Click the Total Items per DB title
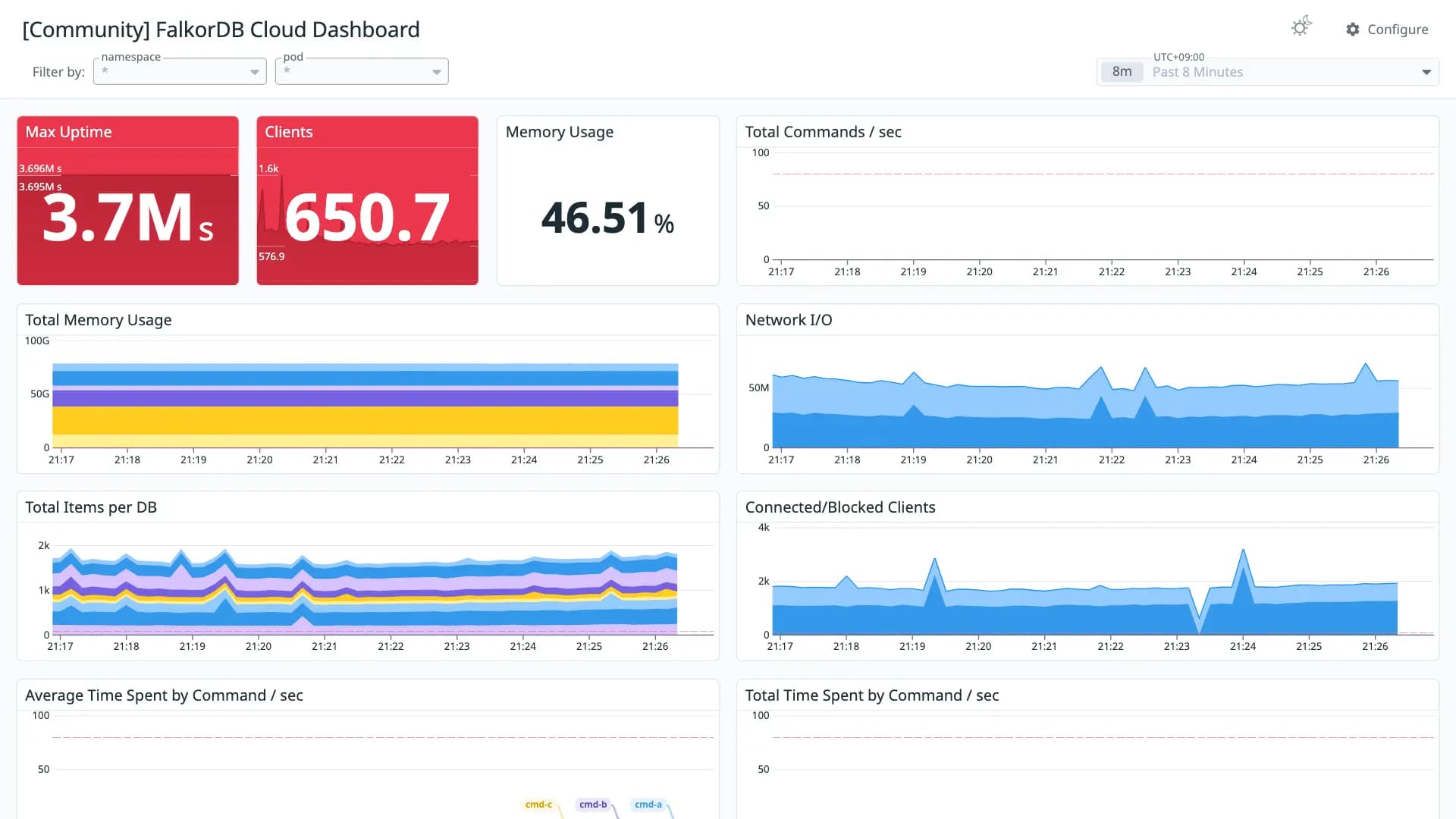This screenshot has width=1456, height=819. point(91,507)
